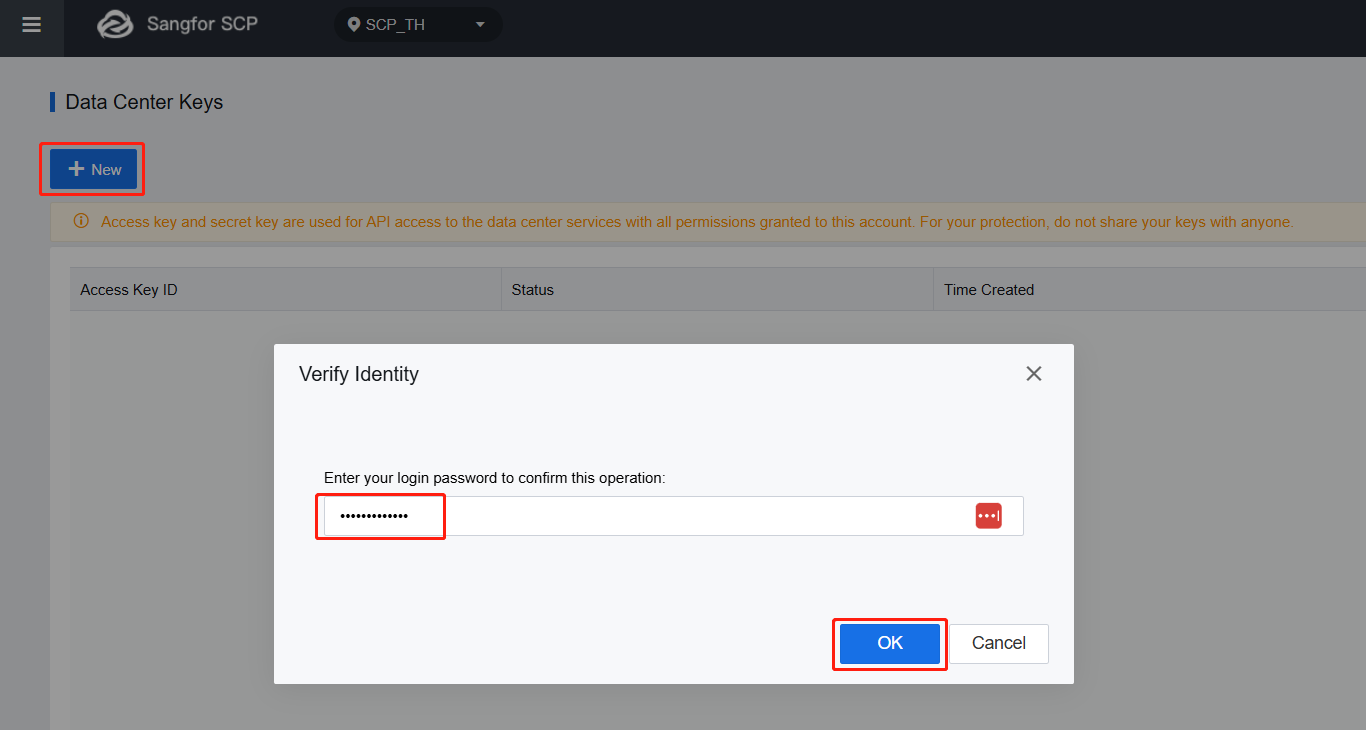Expand the SCP_TH dropdown arrow
Viewport: 1366px width, 730px height.
[x=480, y=25]
